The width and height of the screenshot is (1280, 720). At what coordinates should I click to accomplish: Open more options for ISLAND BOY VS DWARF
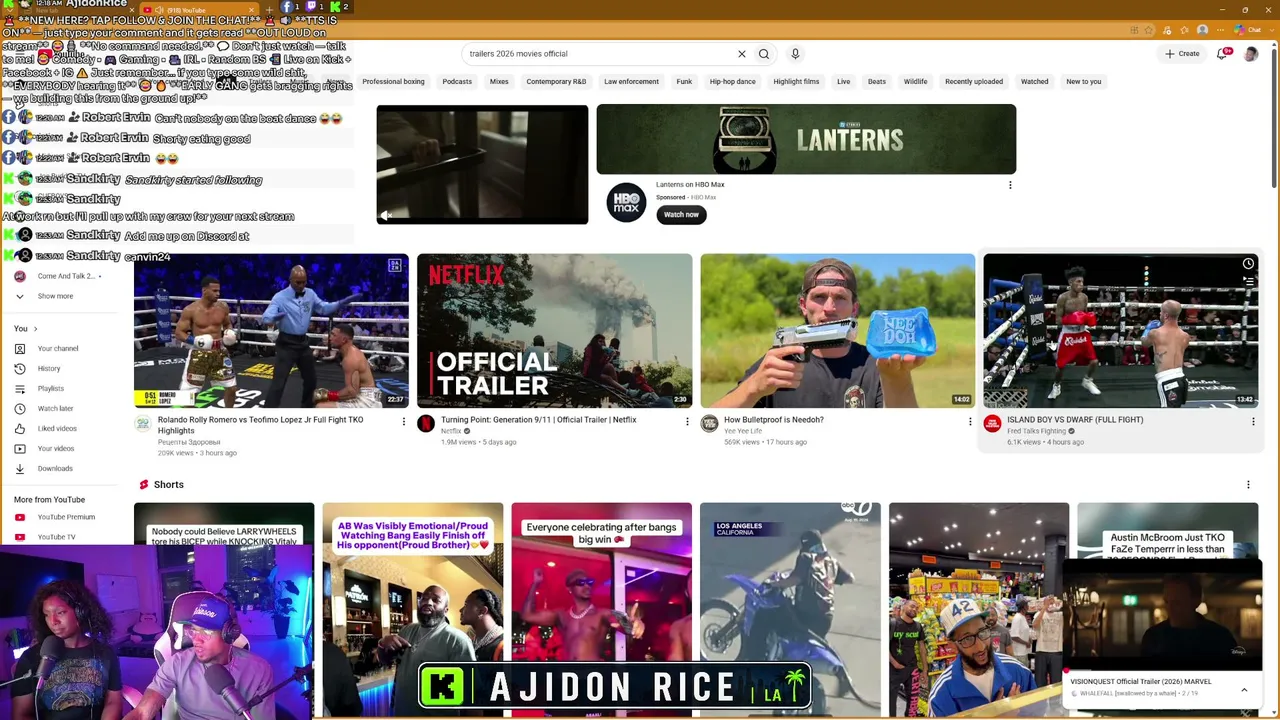click(x=1253, y=422)
